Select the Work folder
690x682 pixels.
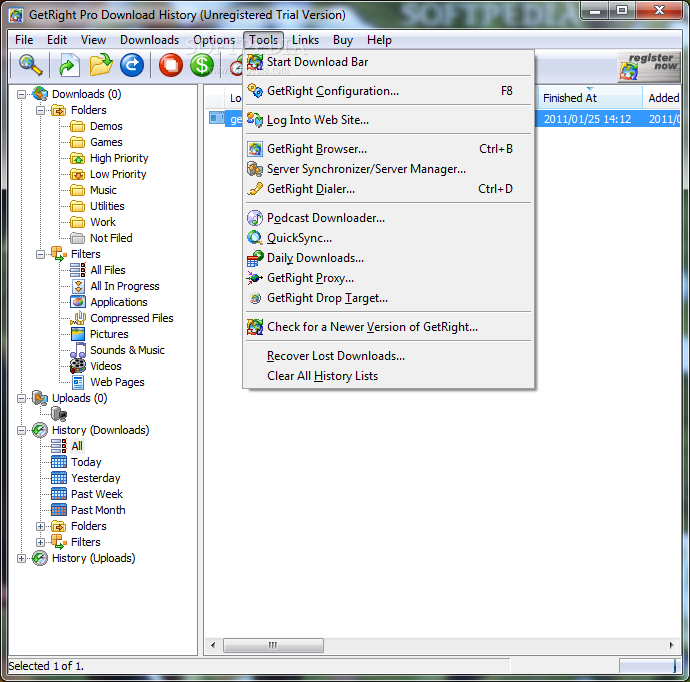(x=103, y=222)
